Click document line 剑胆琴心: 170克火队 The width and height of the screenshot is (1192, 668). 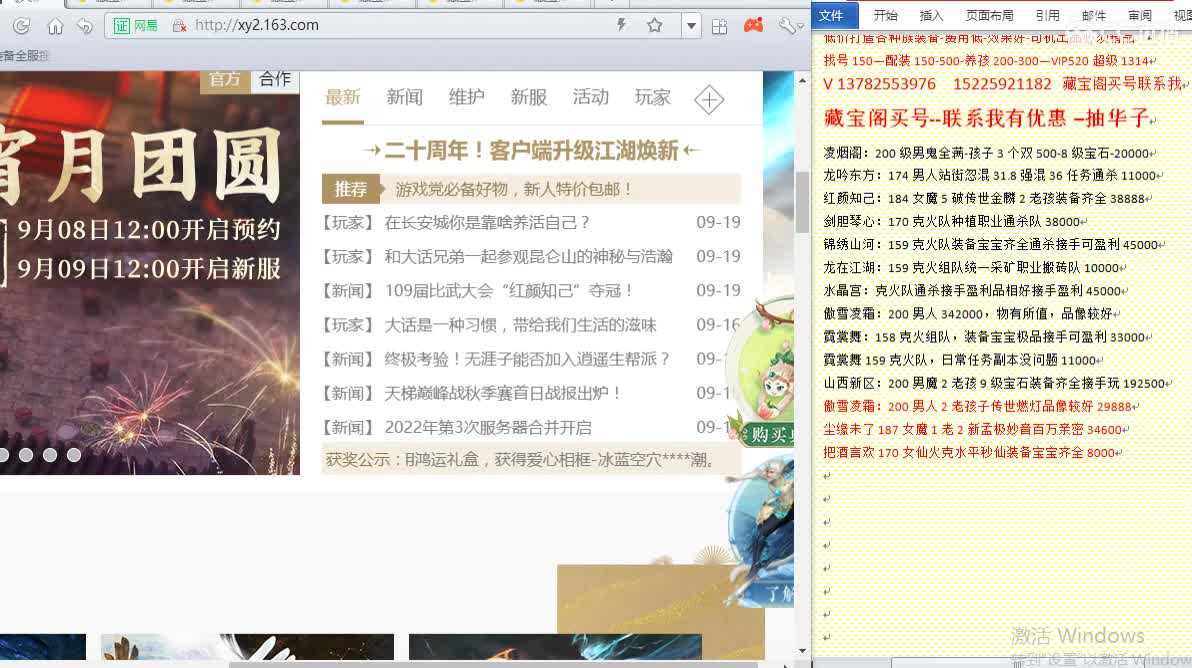953,221
